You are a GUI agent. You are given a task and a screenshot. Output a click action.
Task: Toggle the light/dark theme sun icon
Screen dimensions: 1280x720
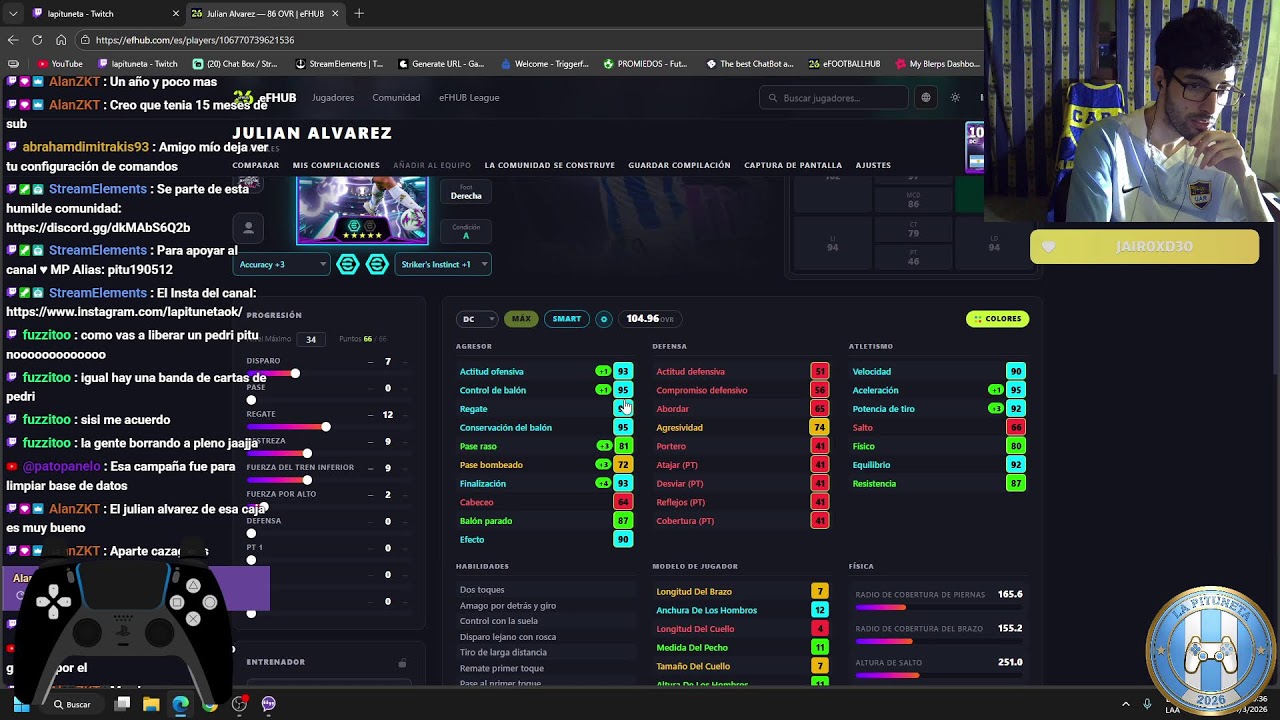955,98
